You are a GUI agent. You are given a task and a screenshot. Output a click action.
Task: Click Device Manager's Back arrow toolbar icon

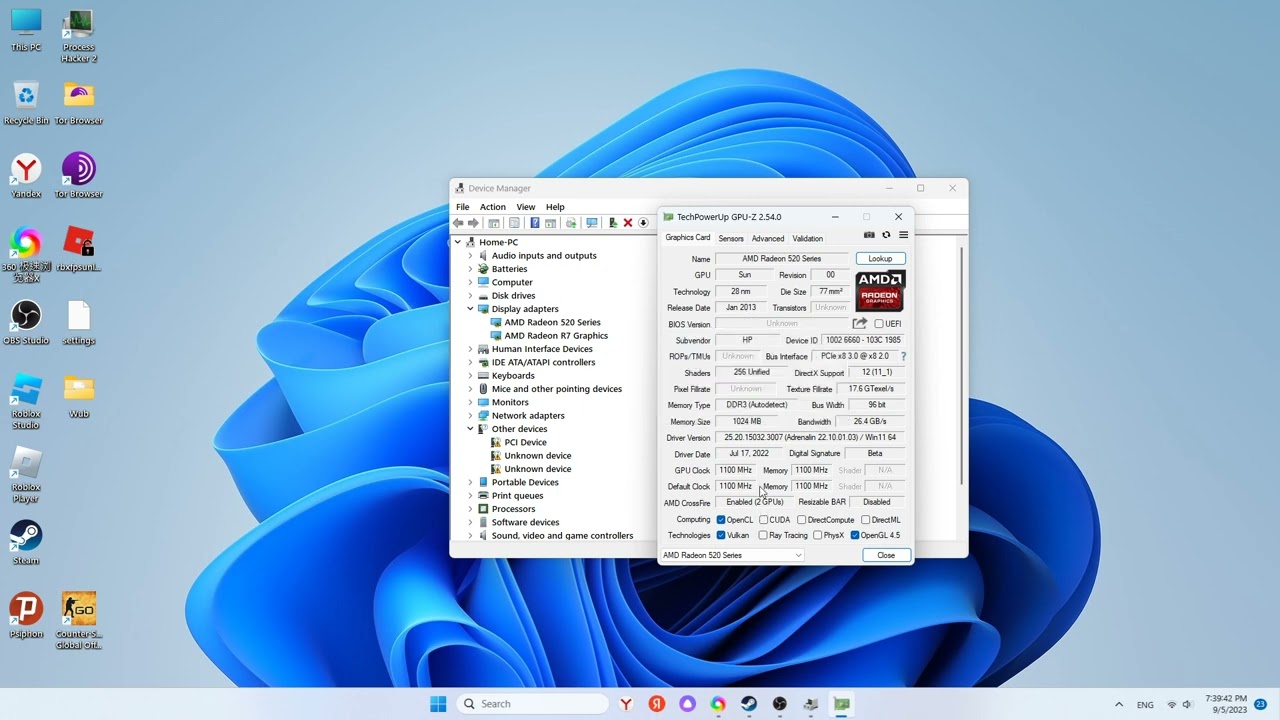tap(458, 223)
